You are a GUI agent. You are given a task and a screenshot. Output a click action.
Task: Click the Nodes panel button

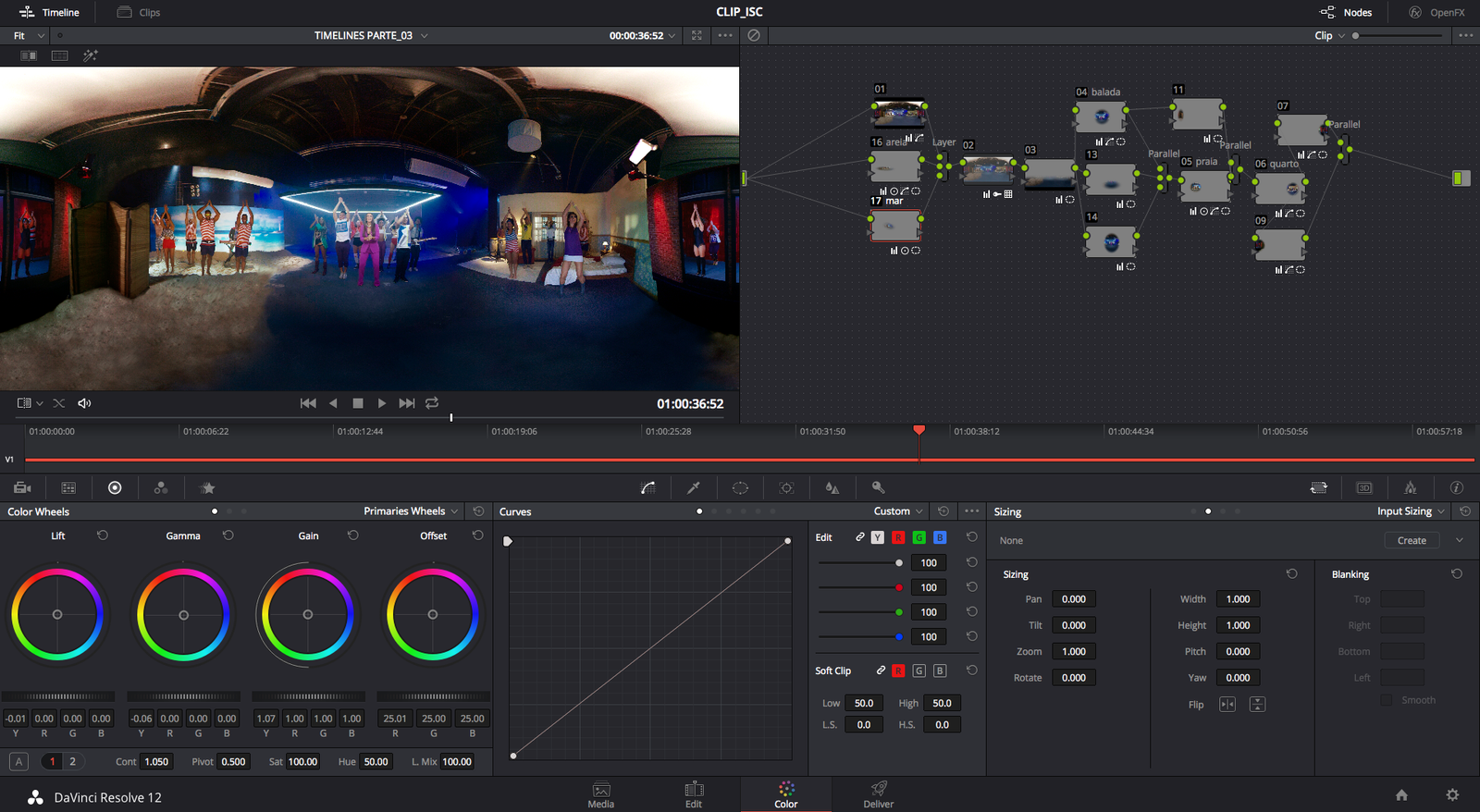click(1346, 12)
